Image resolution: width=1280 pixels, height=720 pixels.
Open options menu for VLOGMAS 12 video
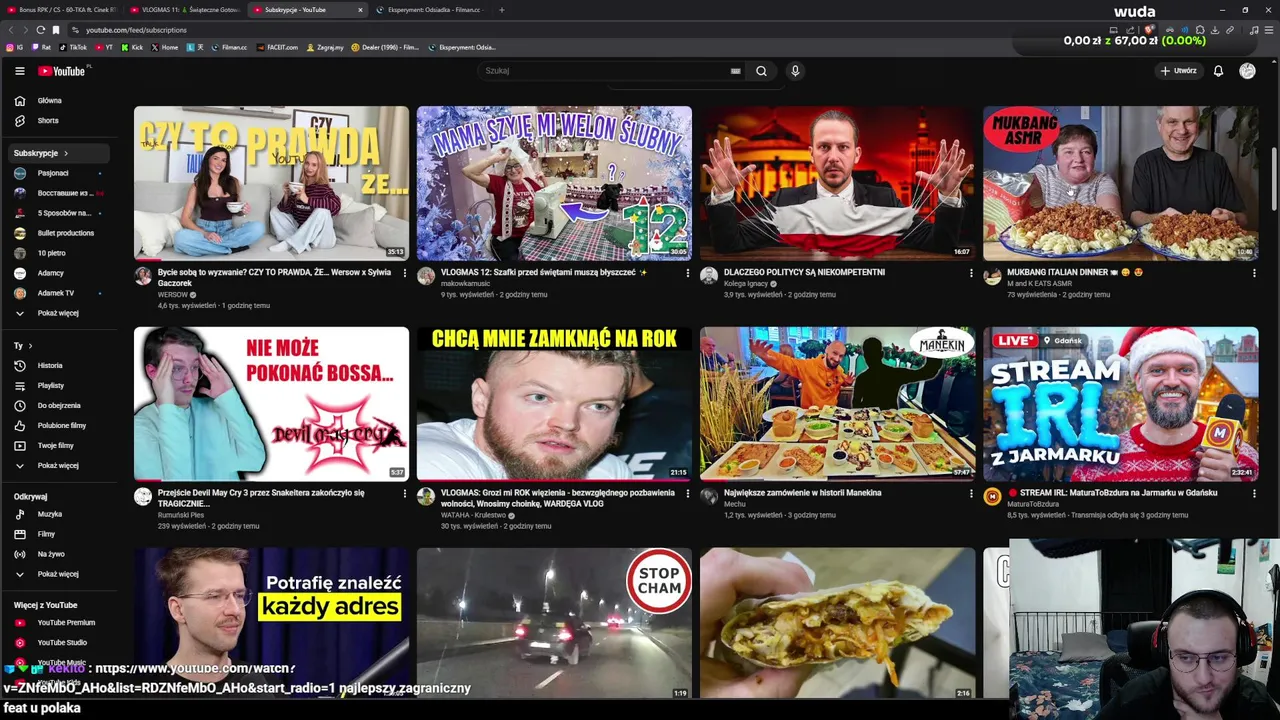[x=687, y=273]
